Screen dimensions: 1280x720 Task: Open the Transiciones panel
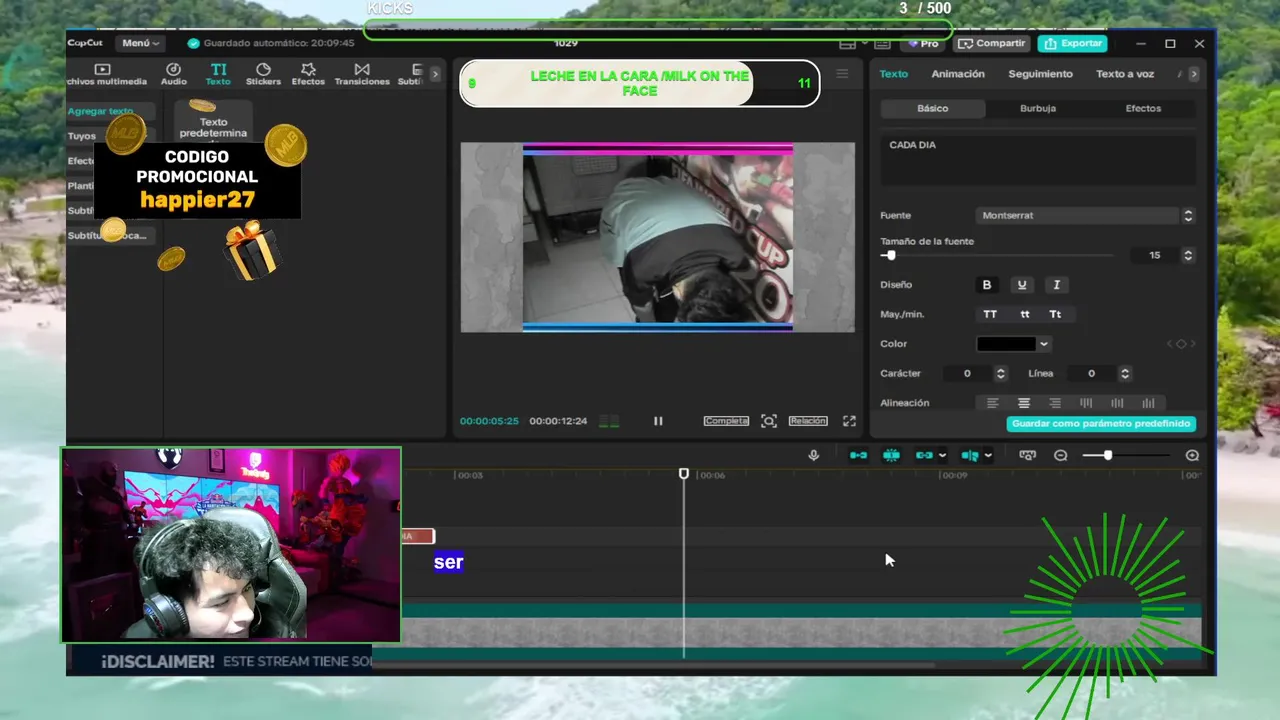pos(362,75)
